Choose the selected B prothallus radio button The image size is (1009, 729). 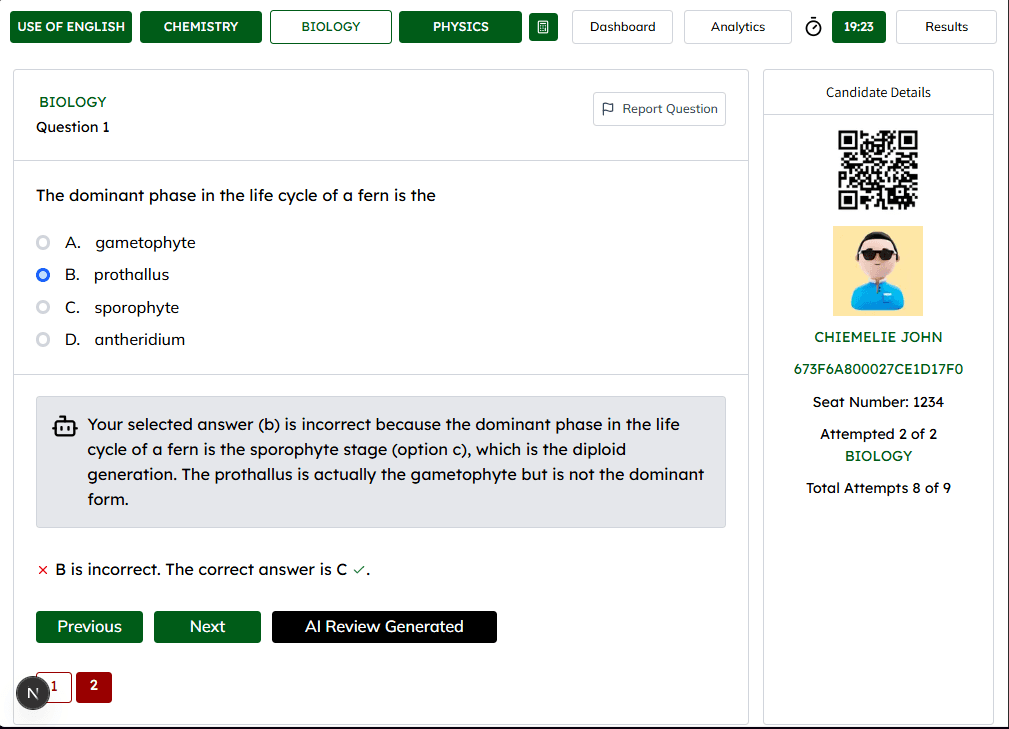coord(43,275)
